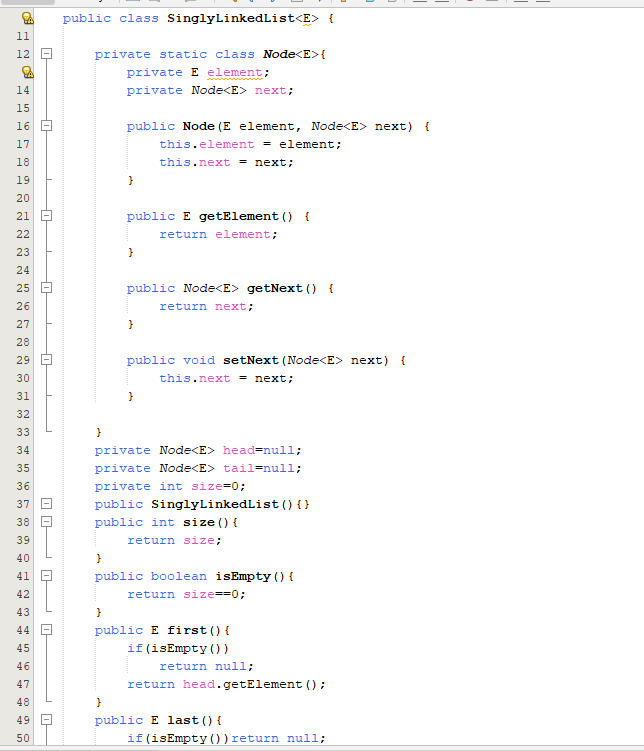Click 'size=0' in the private int declaration
This screenshot has height=751, width=644.
(x=215, y=487)
